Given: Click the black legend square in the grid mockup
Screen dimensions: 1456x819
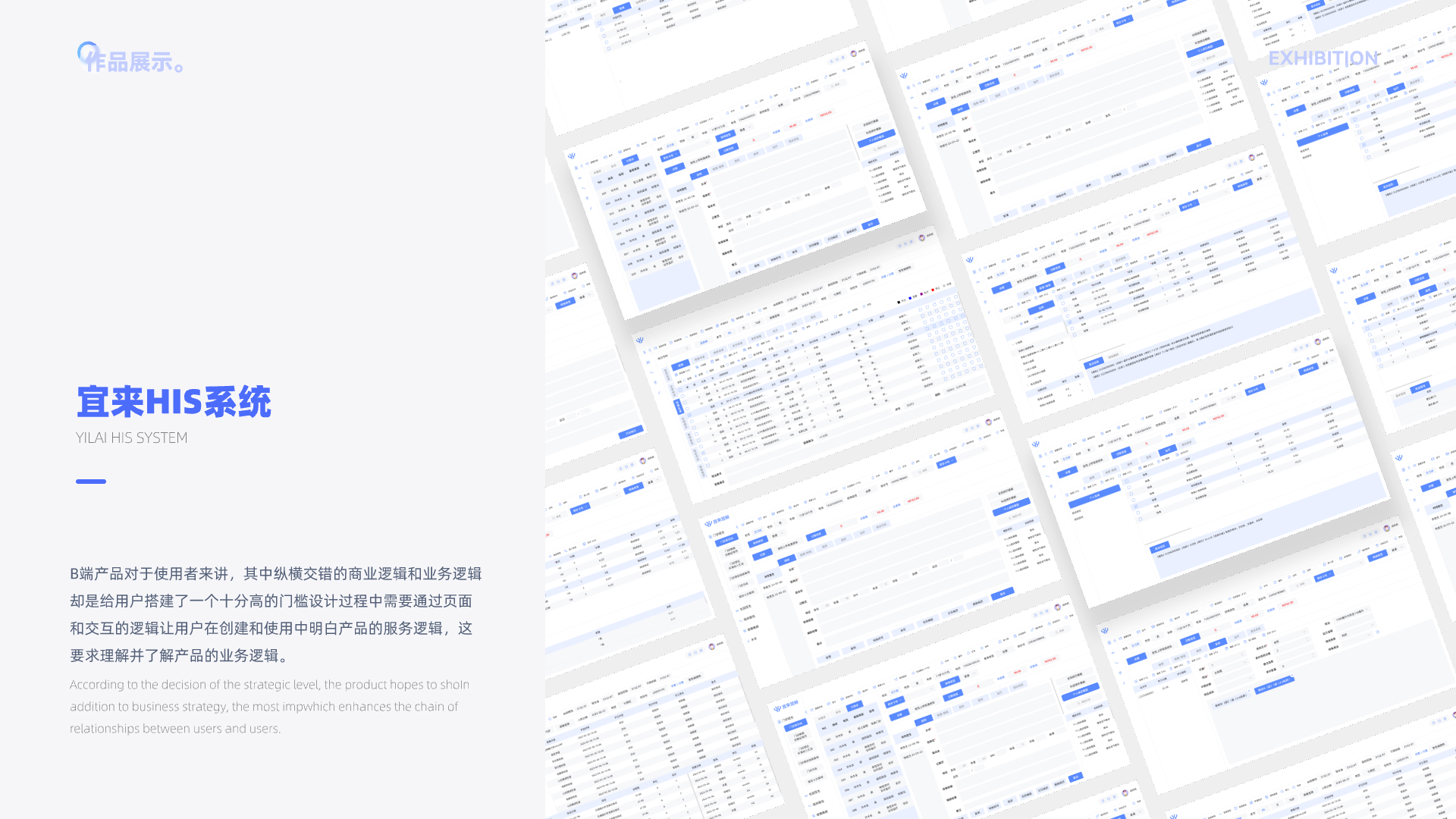Looking at the screenshot, I should tap(899, 303).
